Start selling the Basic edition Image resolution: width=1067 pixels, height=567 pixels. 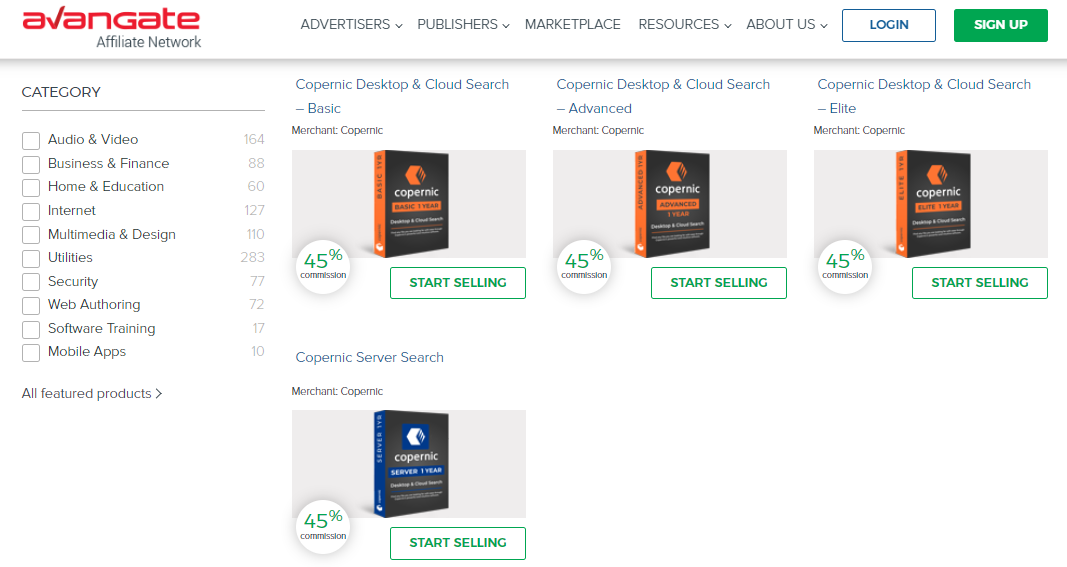[458, 282]
